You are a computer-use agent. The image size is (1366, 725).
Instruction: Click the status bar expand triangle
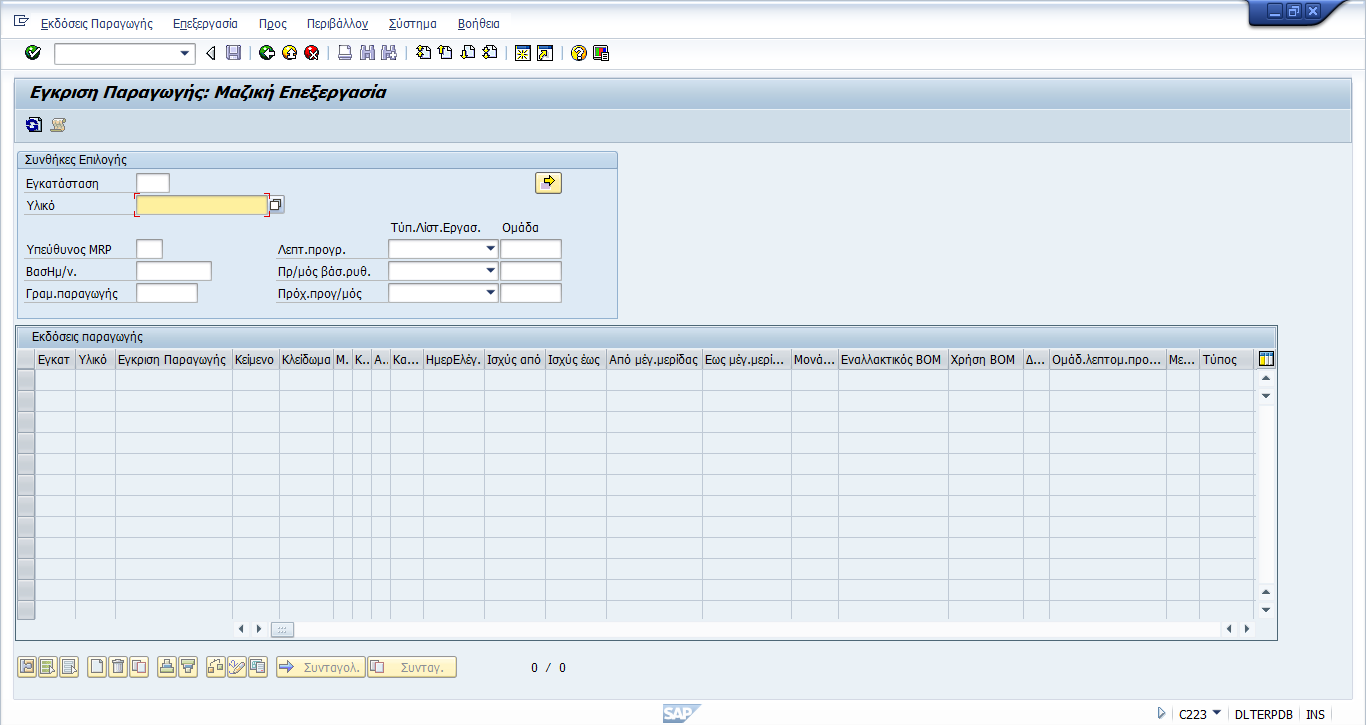(x=1161, y=713)
